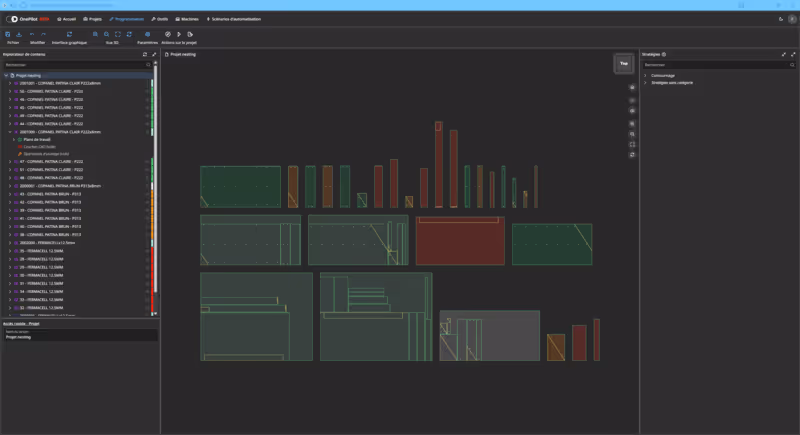Expand the 2000001 - COPANEL PATINA BRUN node

[x=10, y=186]
